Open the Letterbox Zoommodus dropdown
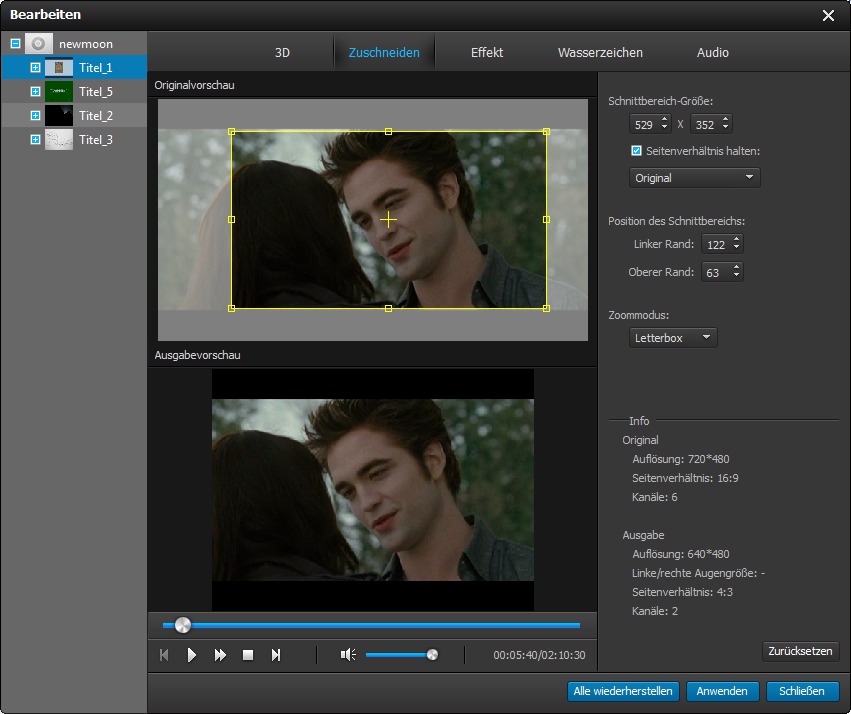The height and width of the screenshot is (714, 851). coord(673,337)
